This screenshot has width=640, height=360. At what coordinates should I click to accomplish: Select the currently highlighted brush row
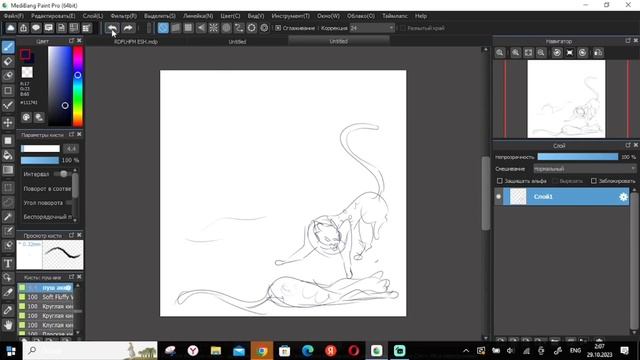46,288
